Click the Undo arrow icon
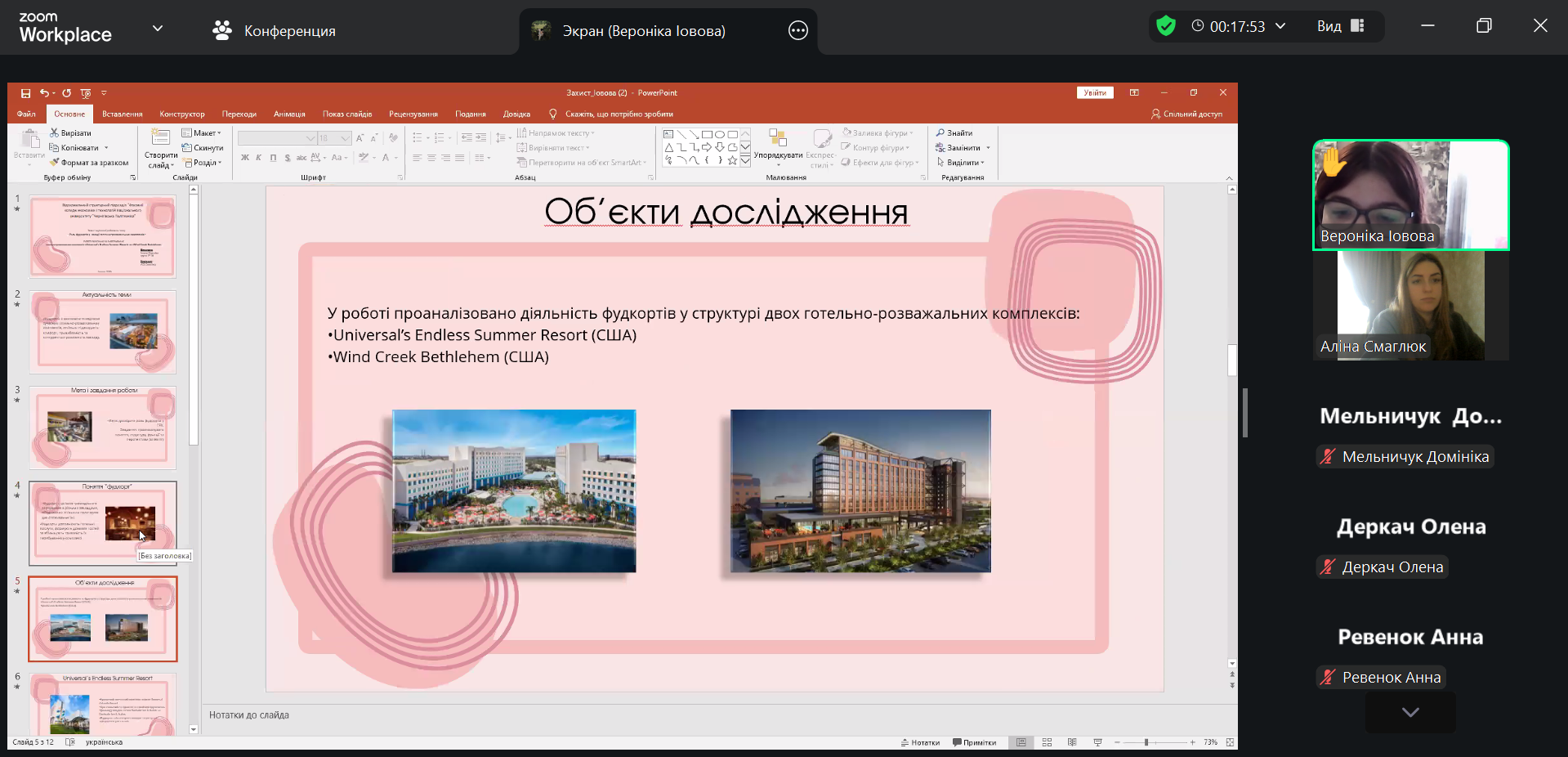This screenshot has height=757, width=1568. click(44, 93)
